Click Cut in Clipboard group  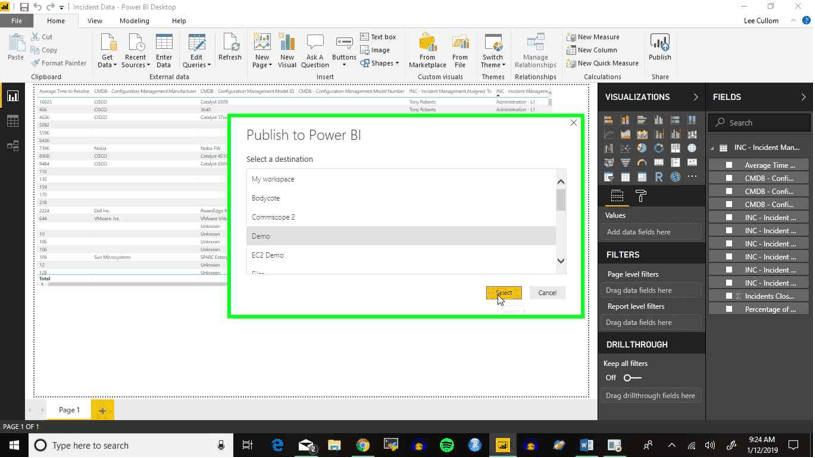pos(42,37)
